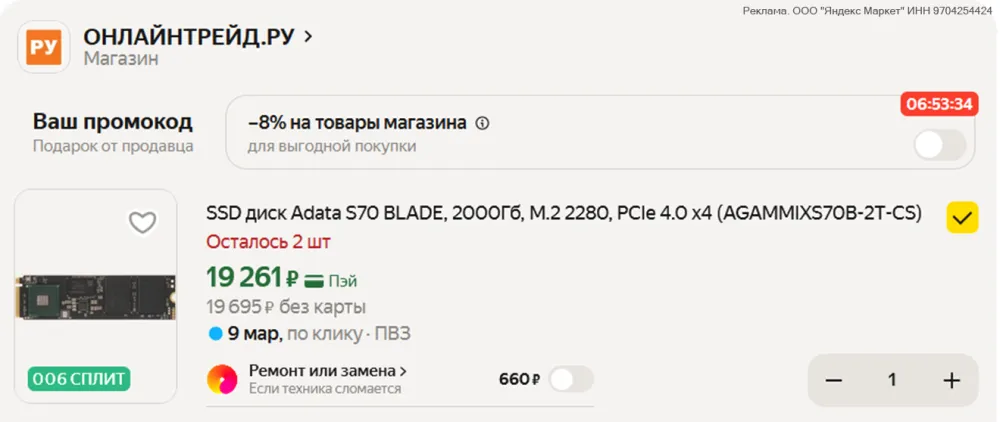Click the ОНЛАЙНТРЕЙД.РУ store name

188,37
